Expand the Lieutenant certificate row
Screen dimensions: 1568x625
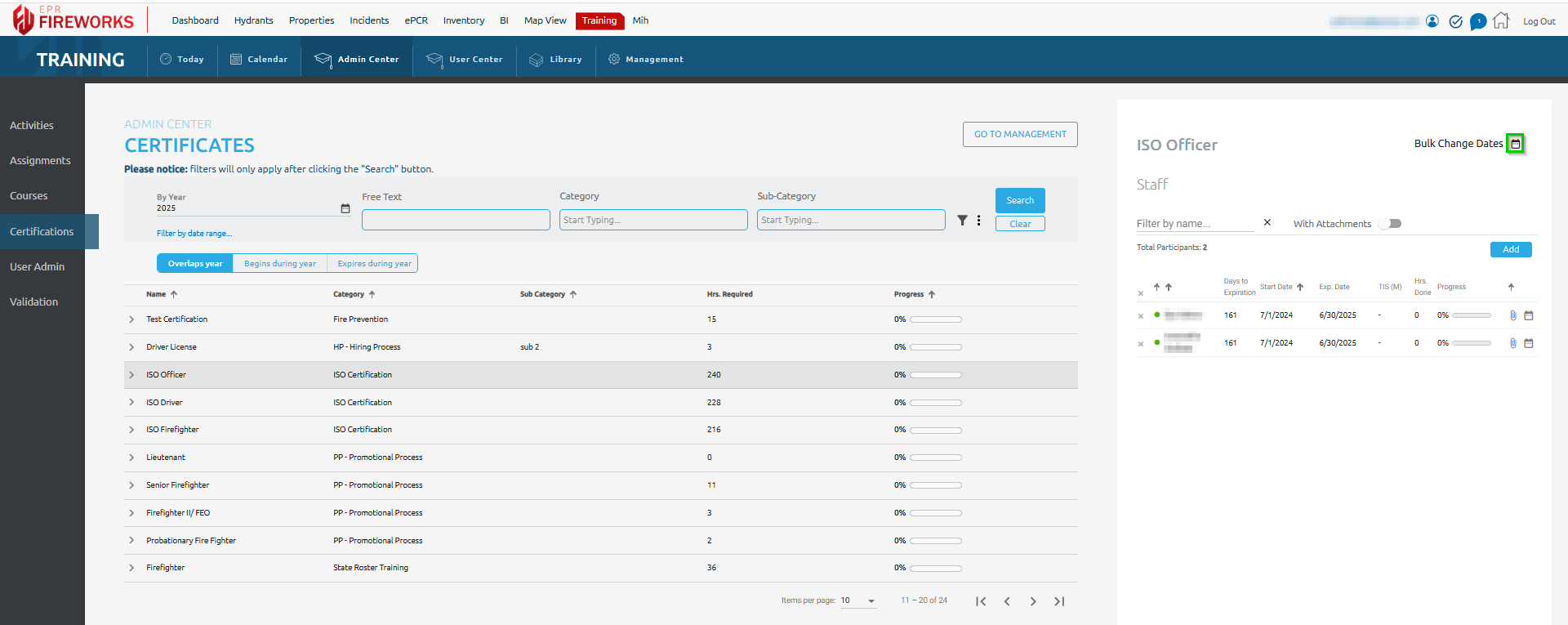click(x=131, y=458)
